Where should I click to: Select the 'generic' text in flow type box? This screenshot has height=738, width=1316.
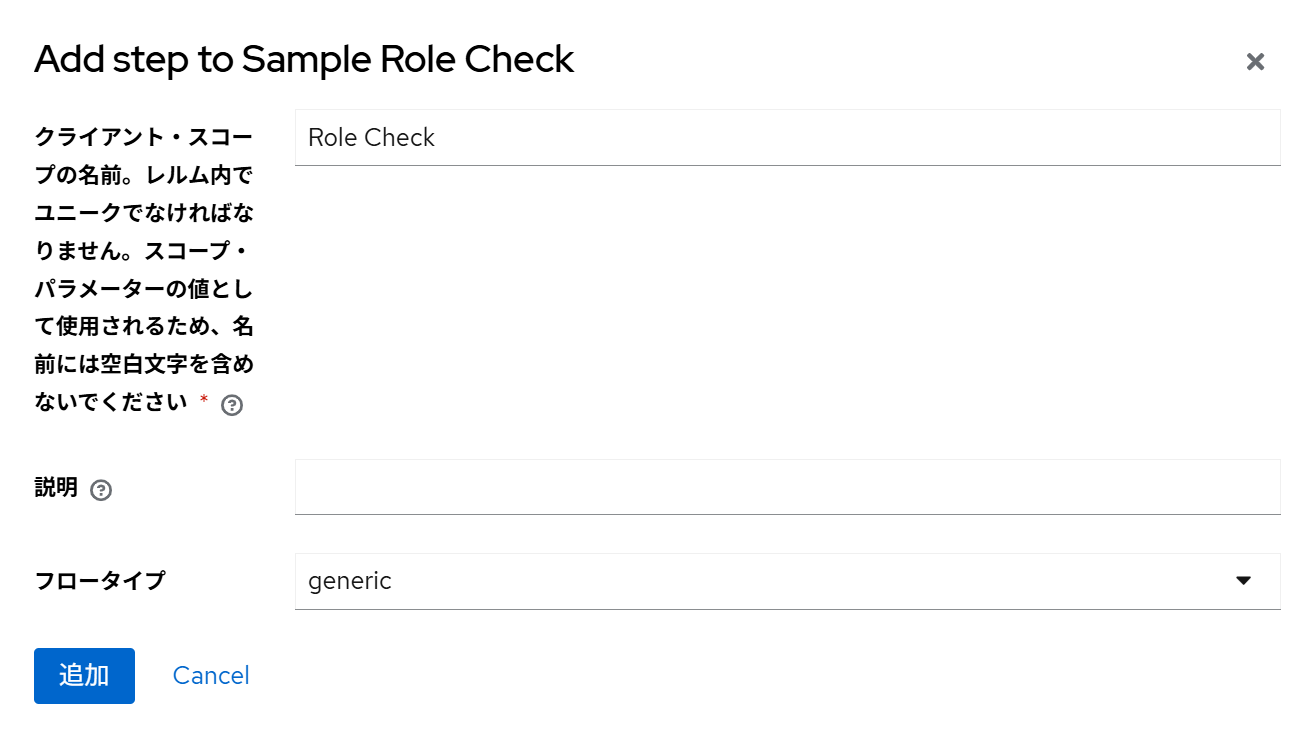[x=350, y=581]
